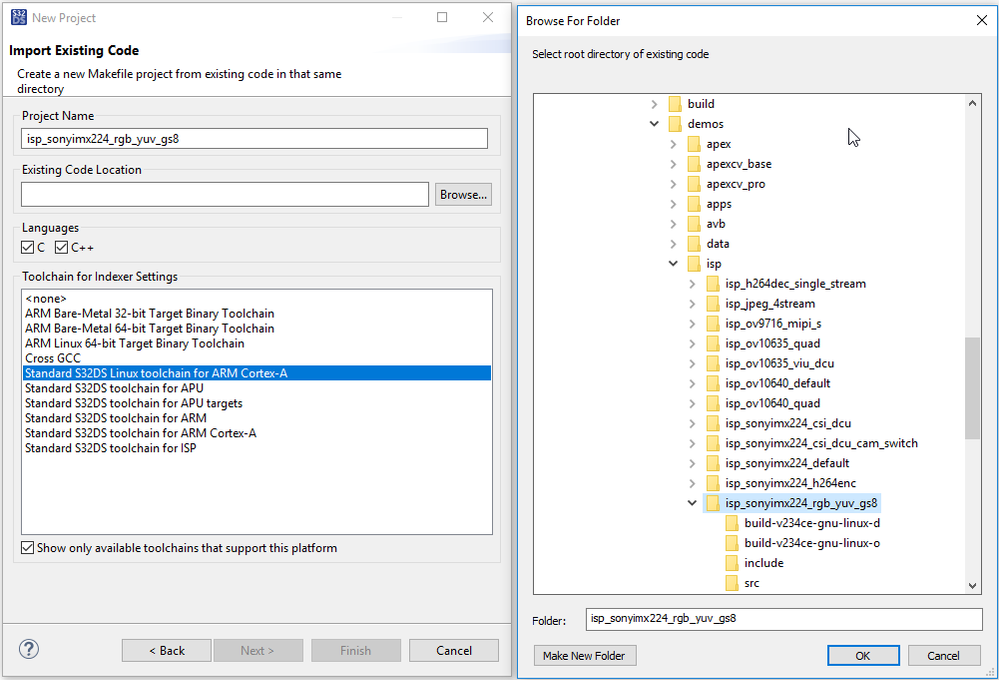Screen dimensions: 999x680
Task: Select Standard S32DS toolchain for ISP
Action: coord(257,448)
